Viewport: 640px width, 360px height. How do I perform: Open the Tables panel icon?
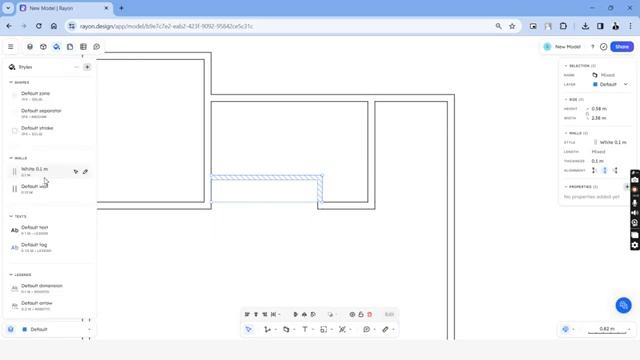click(83, 47)
